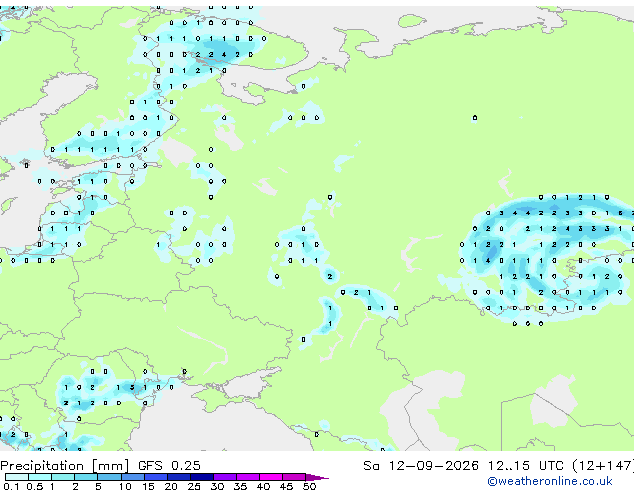Choose the dark navy swatch between 25 and 30
This screenshot has height=490, width=634.
[x=202, y=477]
